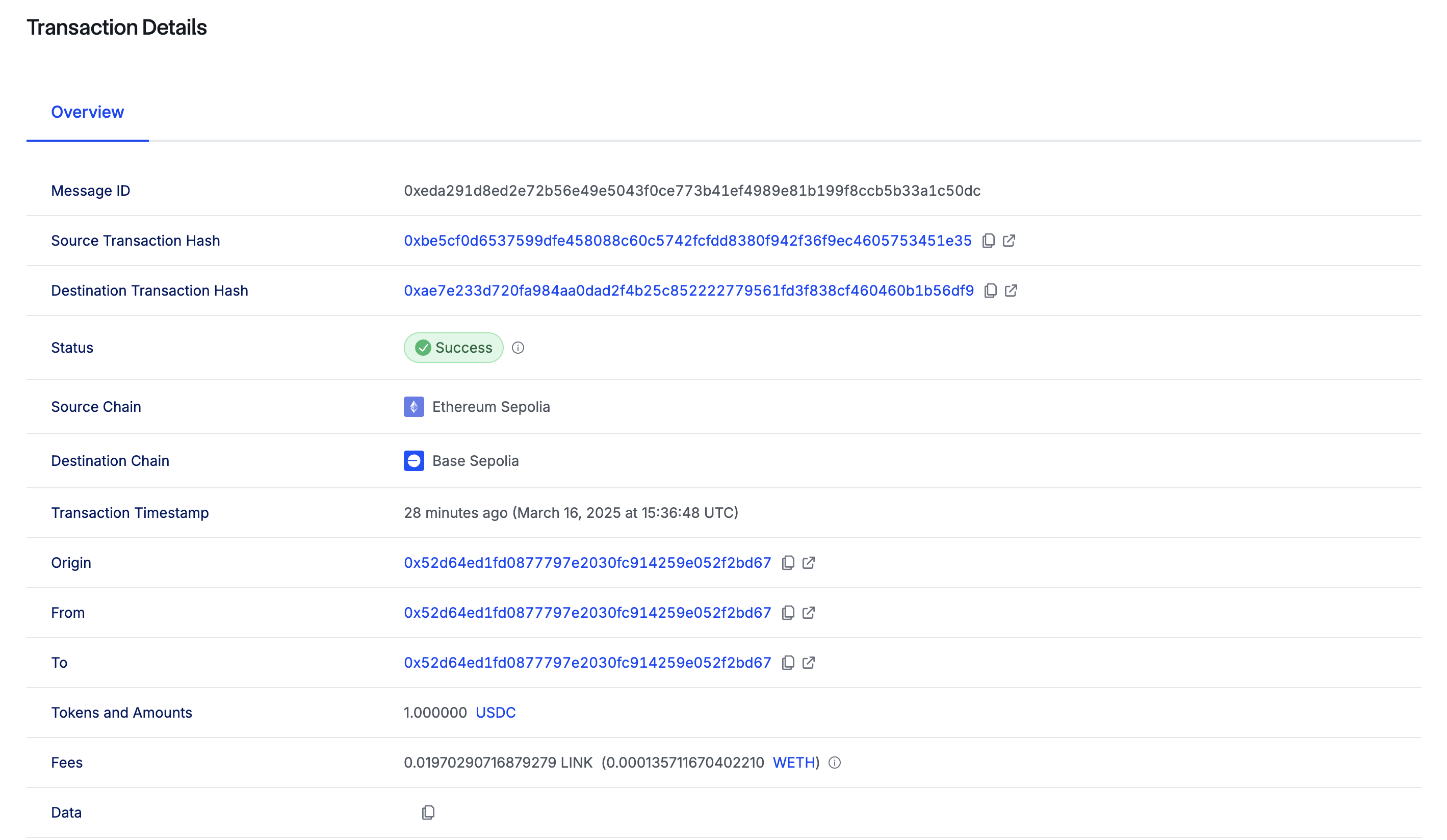The height and width of the screenshot is (840, 1447).
Task: Open the Origin address link
Action: click(587, 563)
